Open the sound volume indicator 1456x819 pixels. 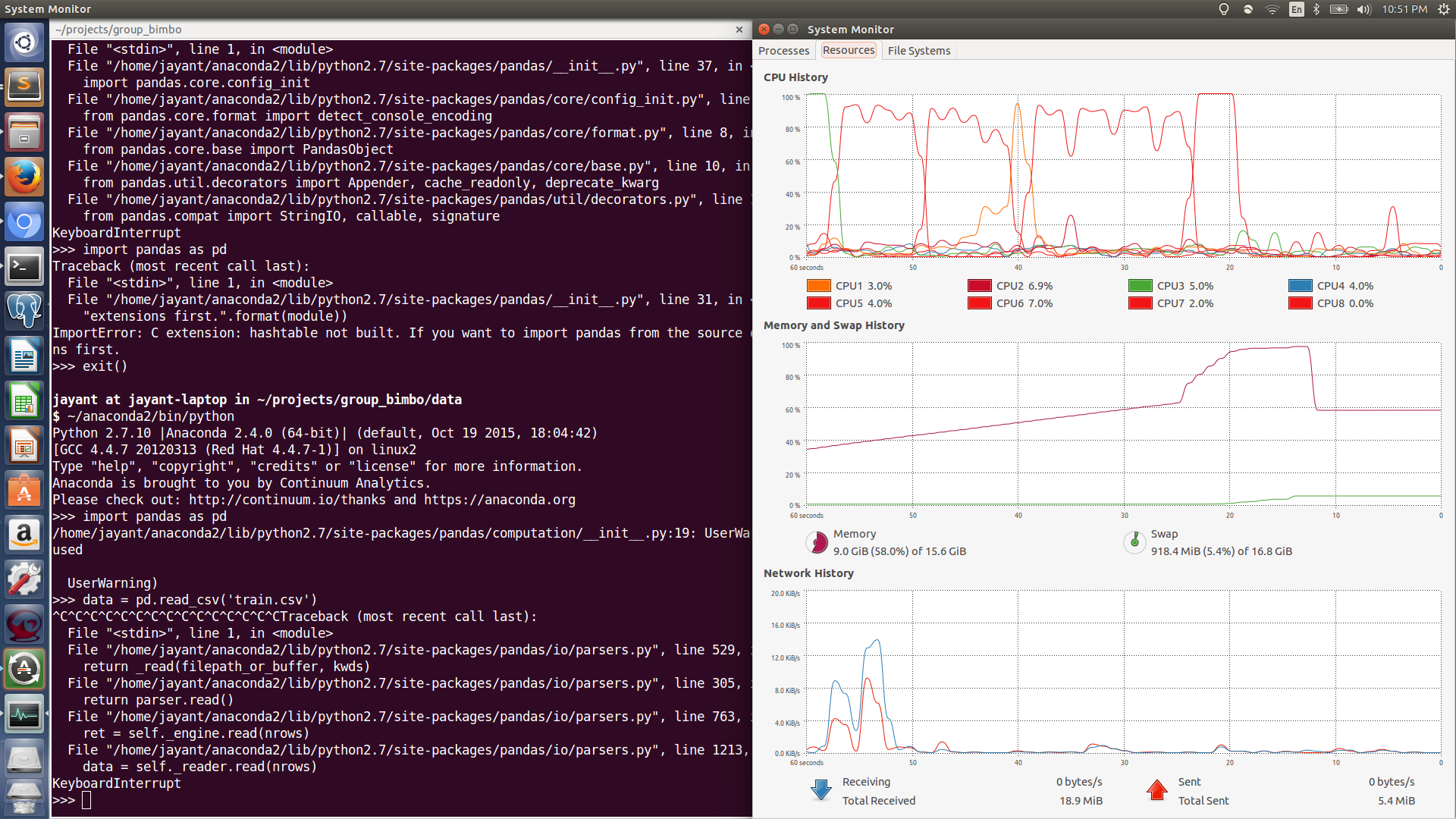(1363, 9)
